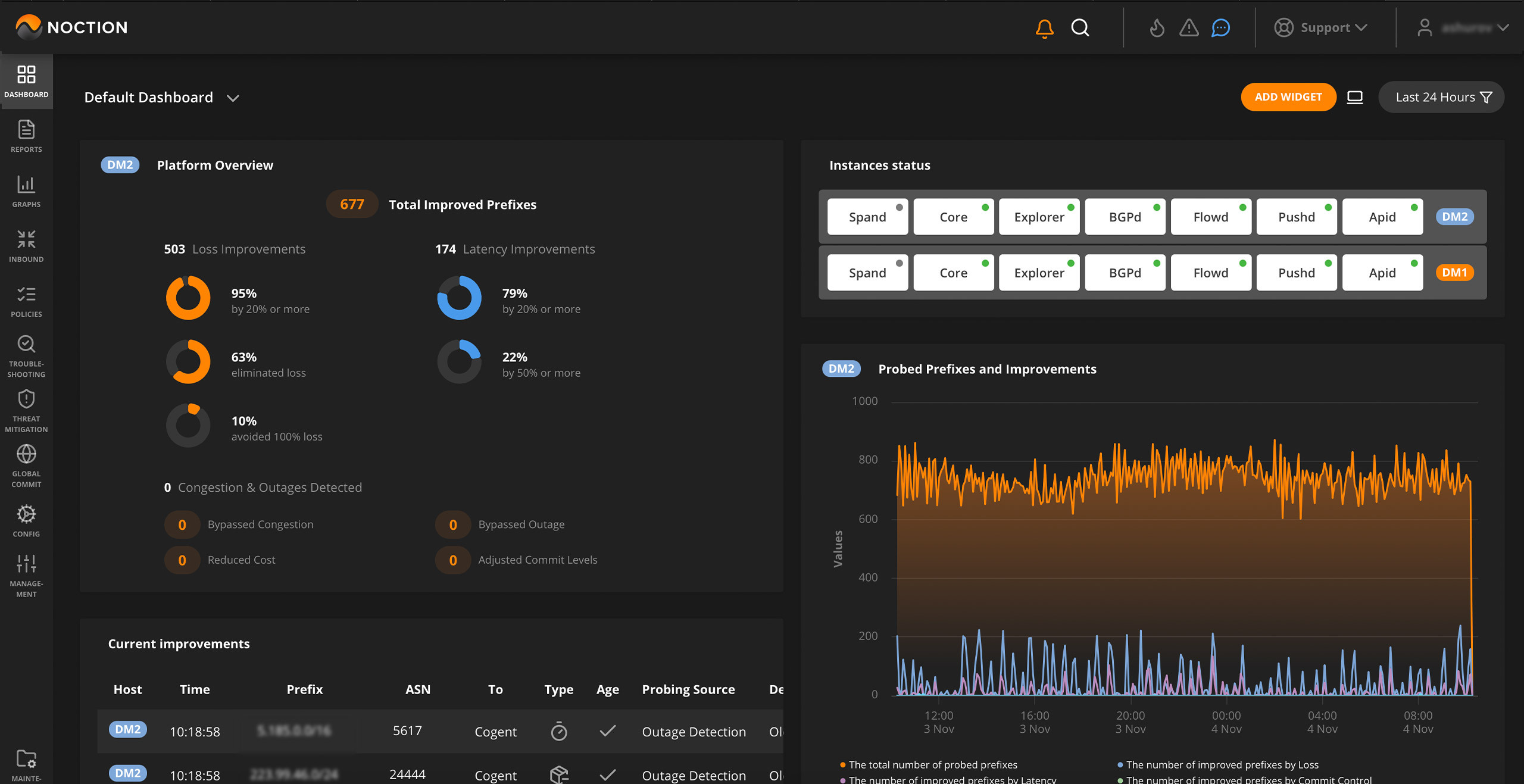The image size is (1524, 784).
Task: Open the warning triangle alerts icon
Action: (x=1189, y=28)
